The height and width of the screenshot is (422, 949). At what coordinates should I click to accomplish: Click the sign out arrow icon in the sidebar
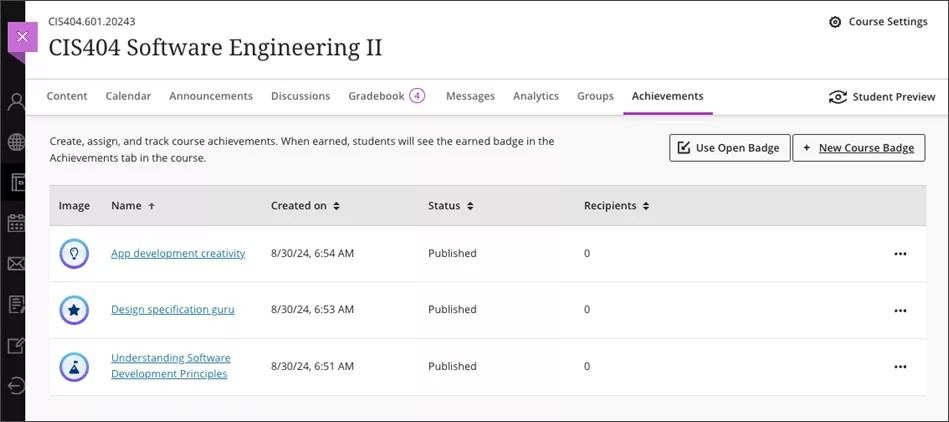pos(16,386)
